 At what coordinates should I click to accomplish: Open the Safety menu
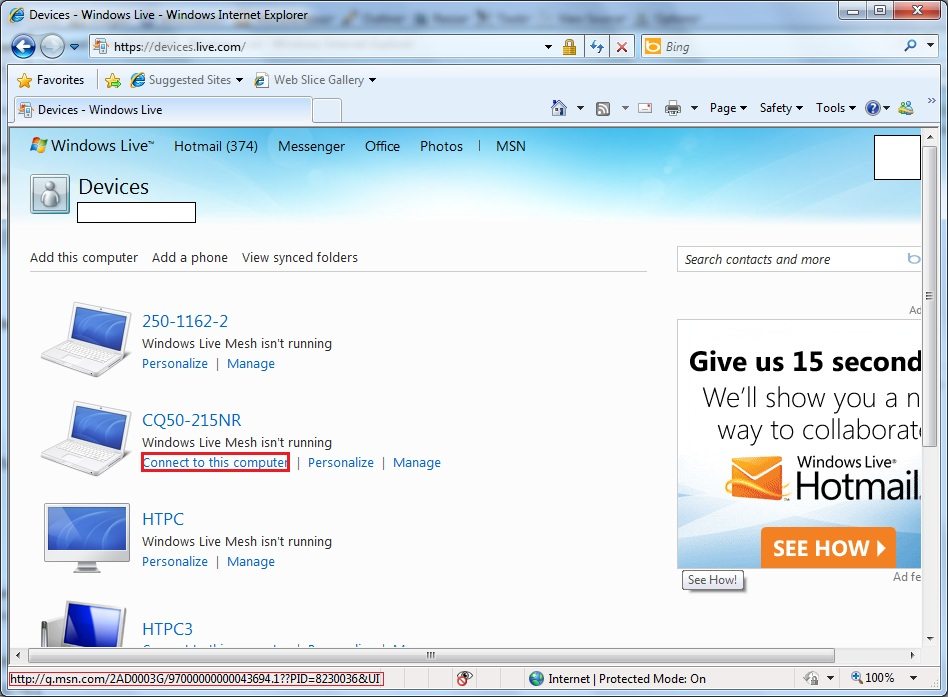pos(781,108)
